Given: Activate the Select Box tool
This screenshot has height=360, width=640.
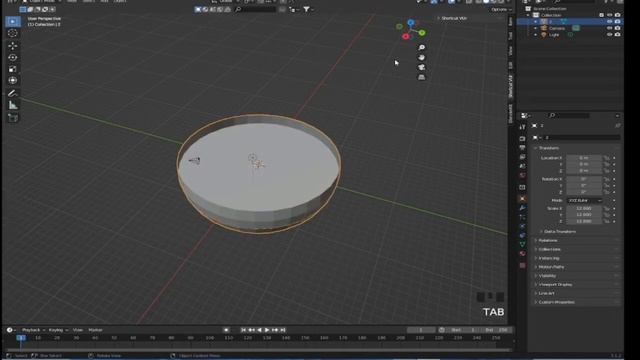Looking at the screenshot, I should pos(13,21).
